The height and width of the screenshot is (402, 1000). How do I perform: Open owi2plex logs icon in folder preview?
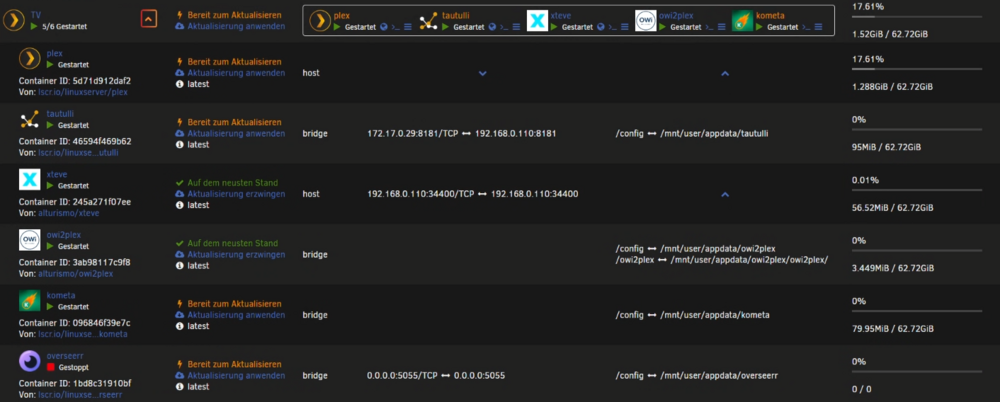pyautogui.click(x=722, y=27)
